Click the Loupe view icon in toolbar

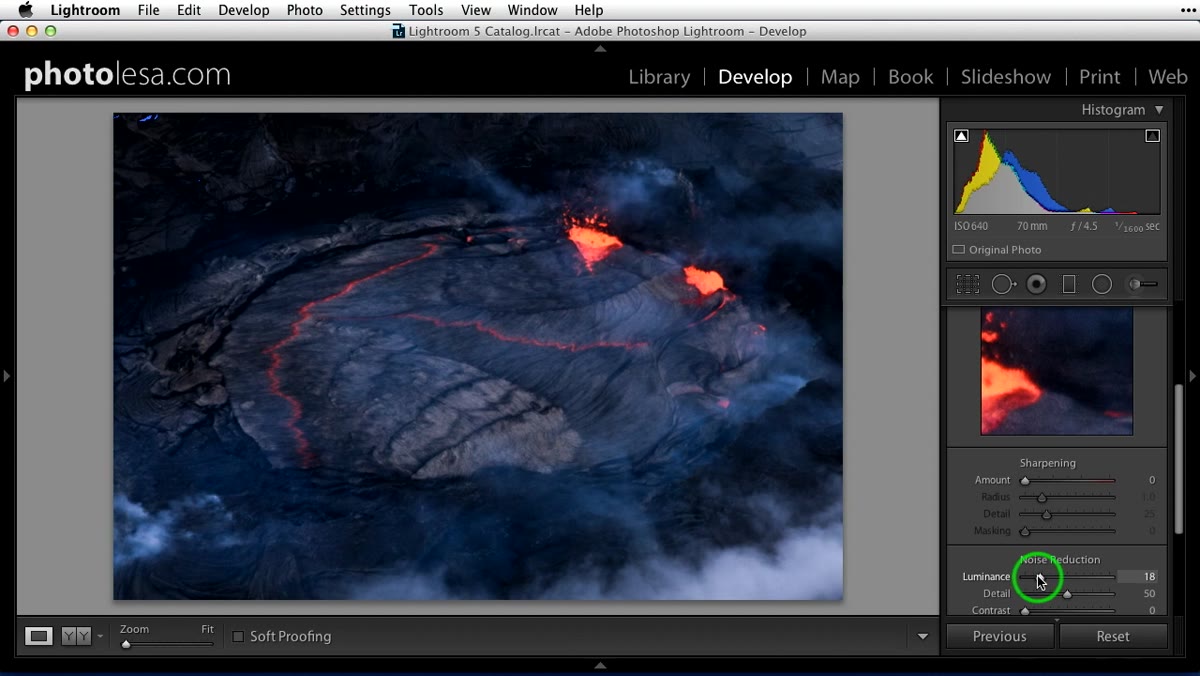(39, 636)
